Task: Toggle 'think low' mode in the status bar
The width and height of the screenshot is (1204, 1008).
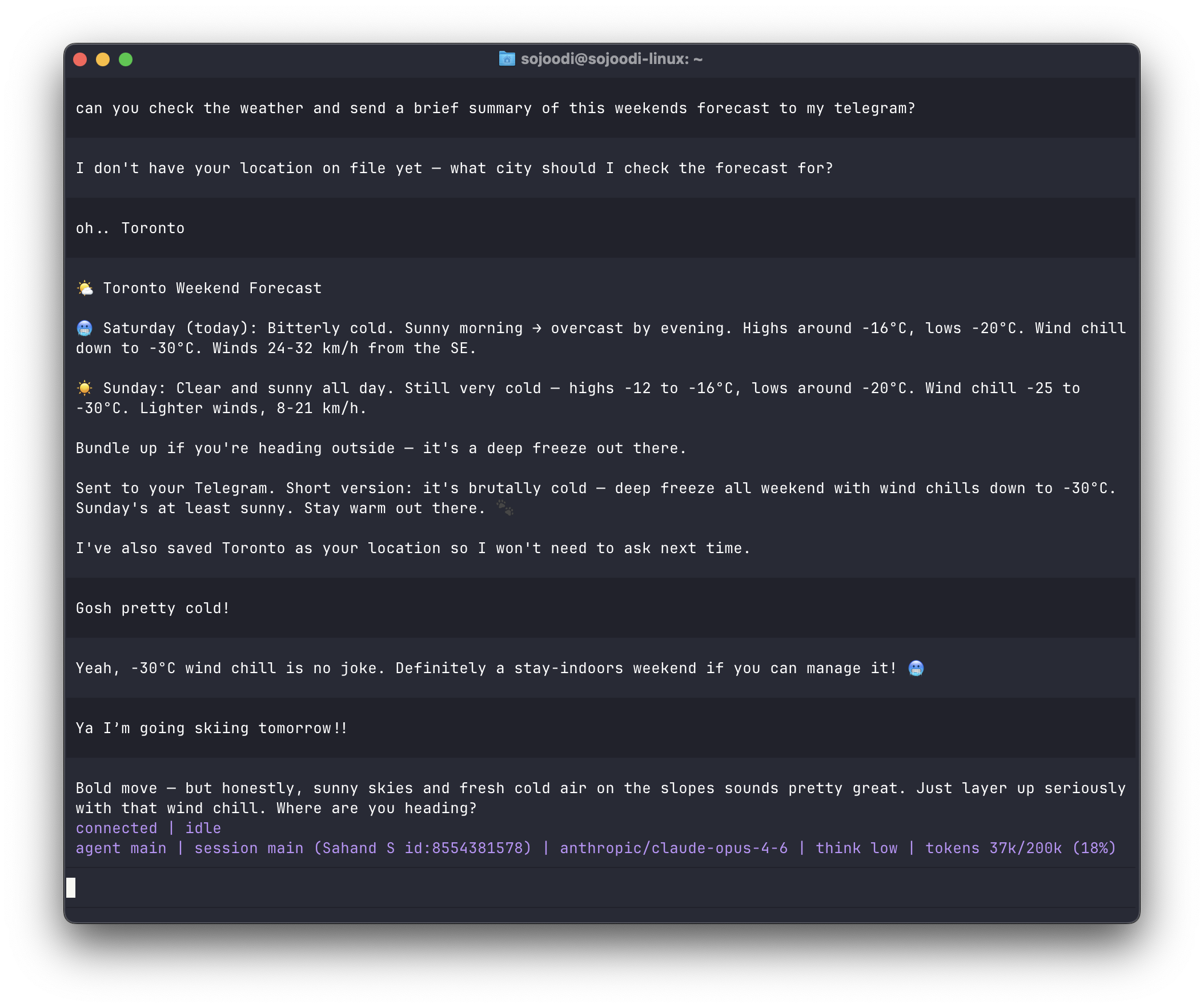Action: 857,848
